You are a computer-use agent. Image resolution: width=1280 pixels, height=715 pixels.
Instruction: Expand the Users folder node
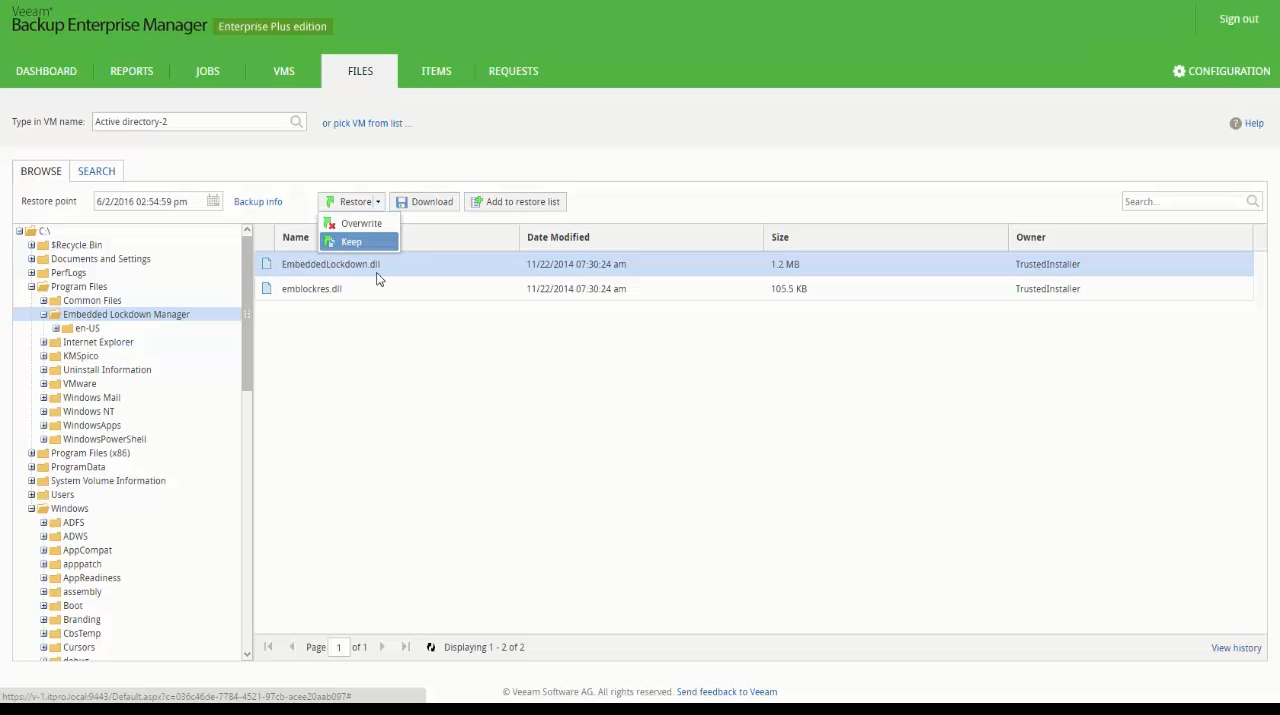point(32,495)
